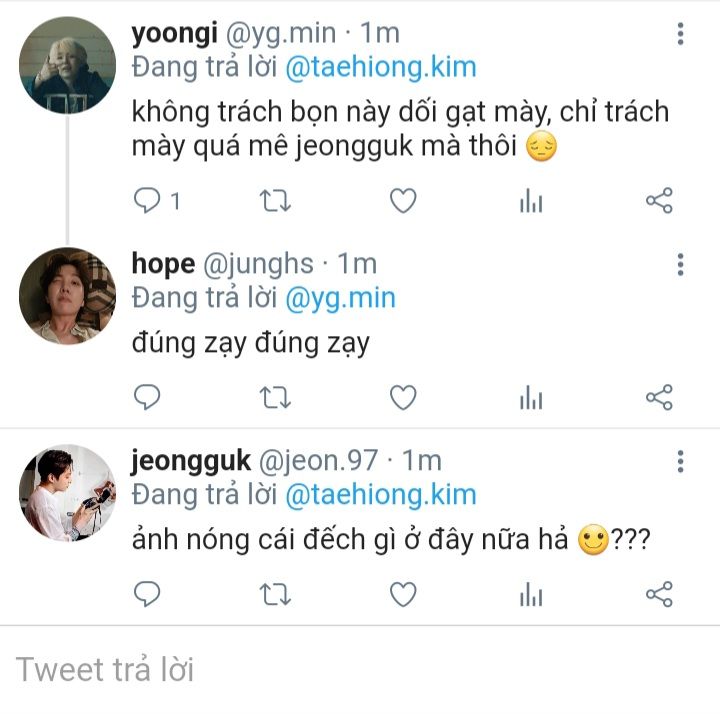Screen dimensions: 720x714
Task: Like hope's tweet with heart
Action: coord(402,398)
